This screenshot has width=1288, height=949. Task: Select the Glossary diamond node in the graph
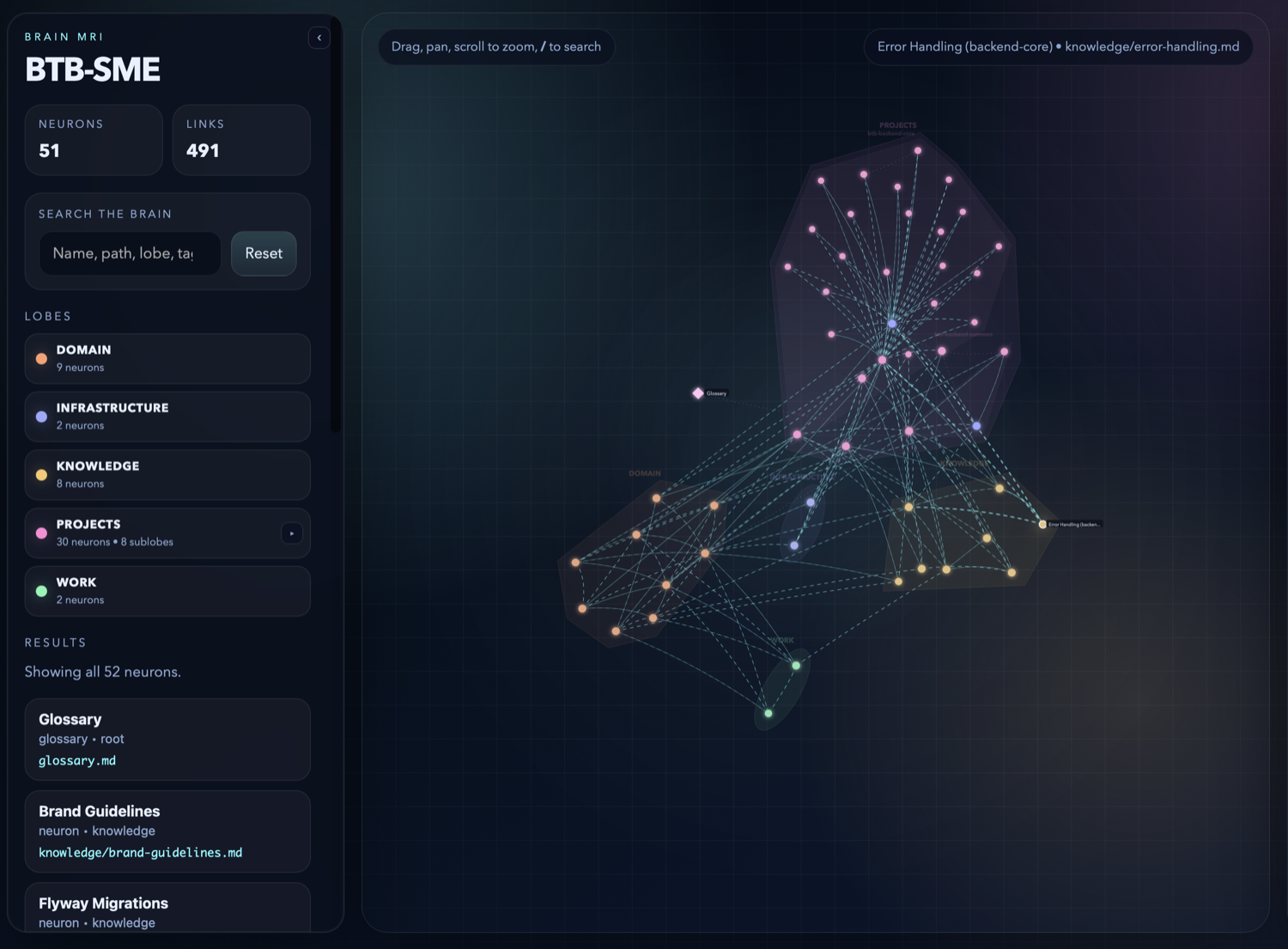(x=697, y=392)
